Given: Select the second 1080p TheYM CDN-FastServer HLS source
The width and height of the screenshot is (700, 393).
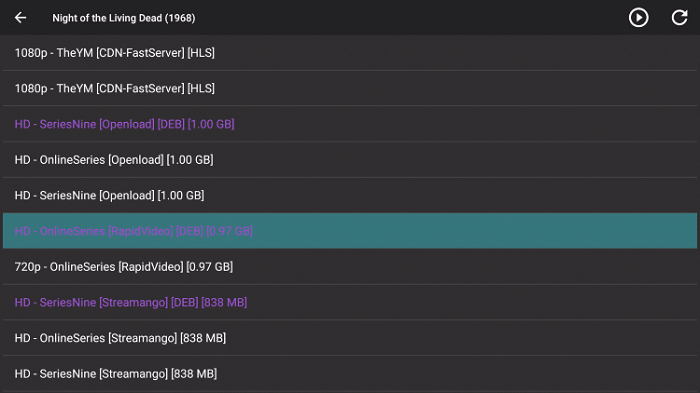Looking at the screenshot, I should point(350,88).
